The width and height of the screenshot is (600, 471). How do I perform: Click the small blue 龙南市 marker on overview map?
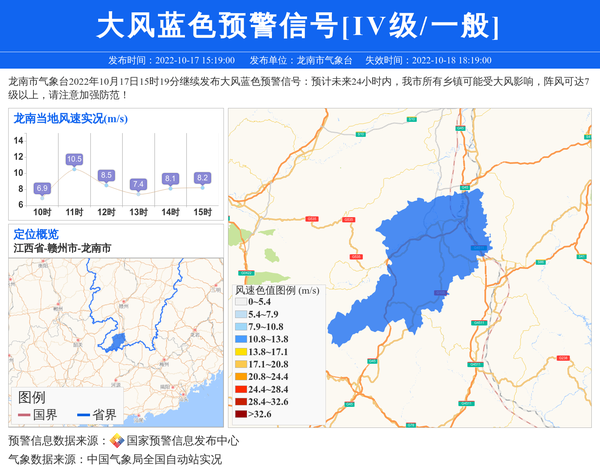coord(117,342)
